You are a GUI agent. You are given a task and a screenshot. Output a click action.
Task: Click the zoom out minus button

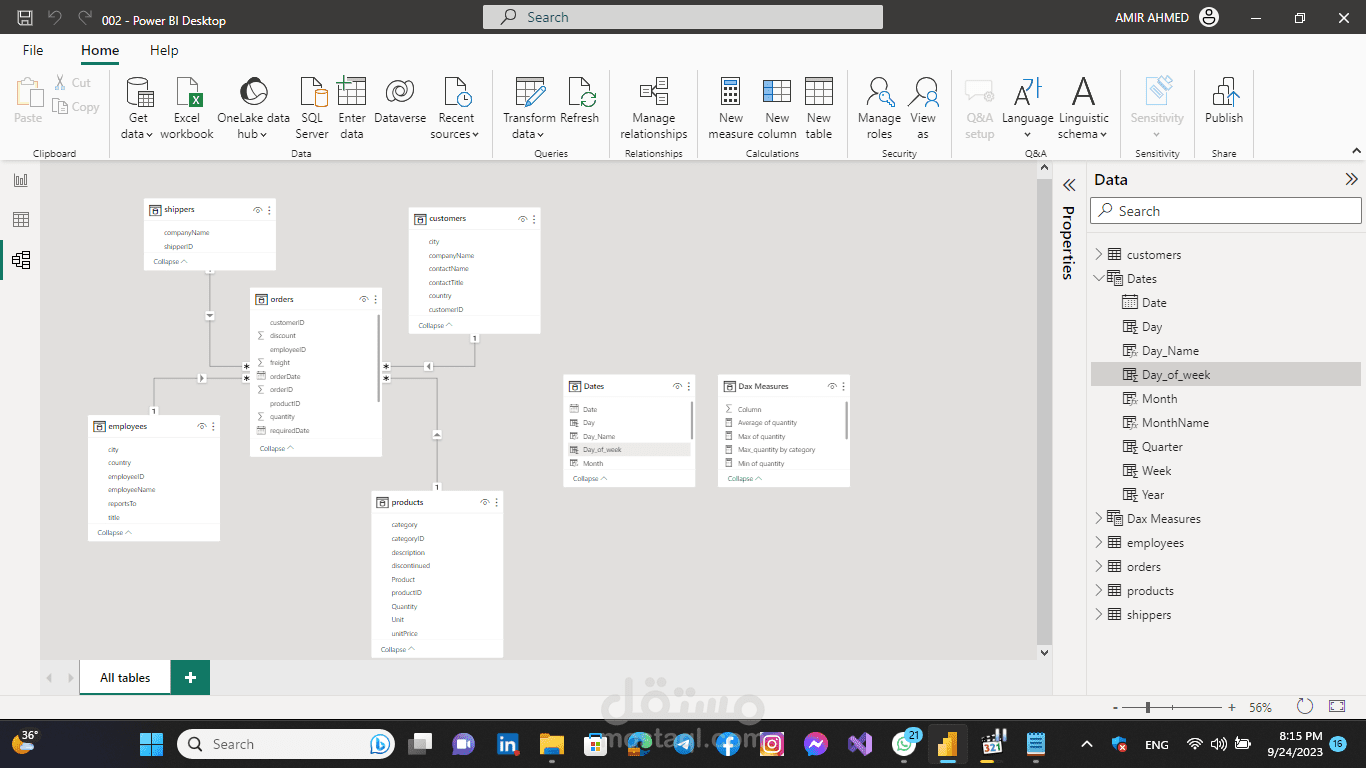[1115, 707]
